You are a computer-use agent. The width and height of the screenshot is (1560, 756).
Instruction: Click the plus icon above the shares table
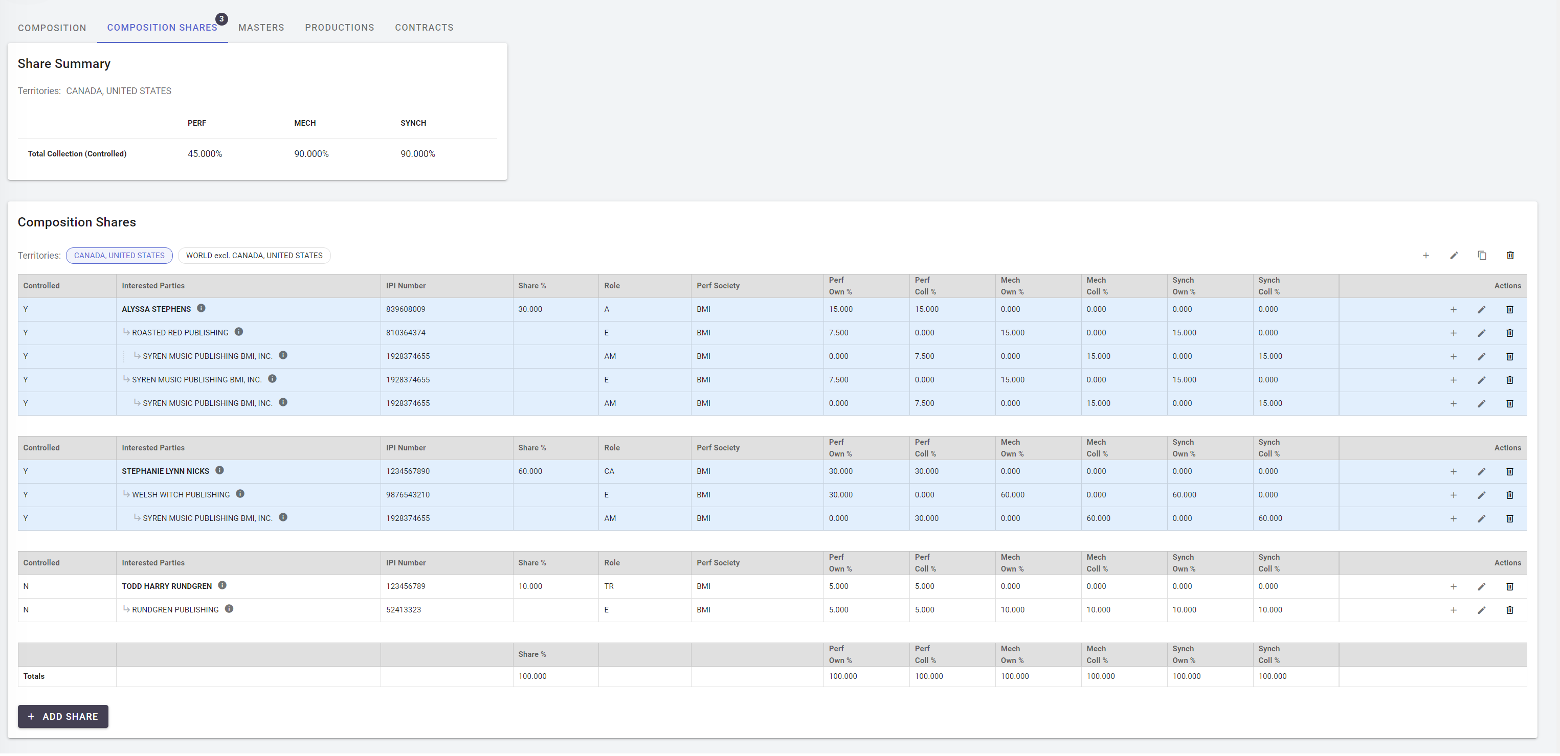point(1426,256)
